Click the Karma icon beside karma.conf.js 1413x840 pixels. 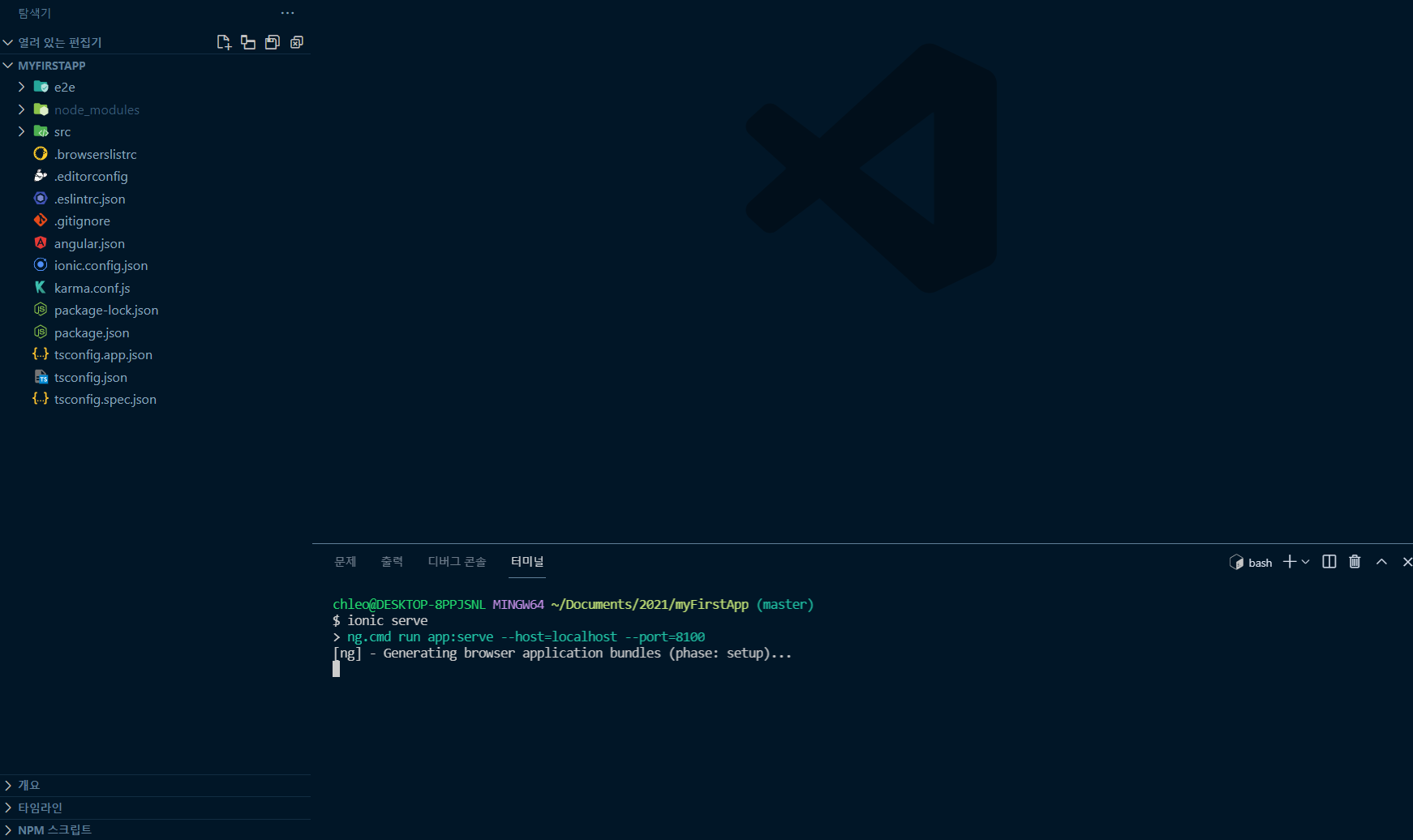point(41,287)
